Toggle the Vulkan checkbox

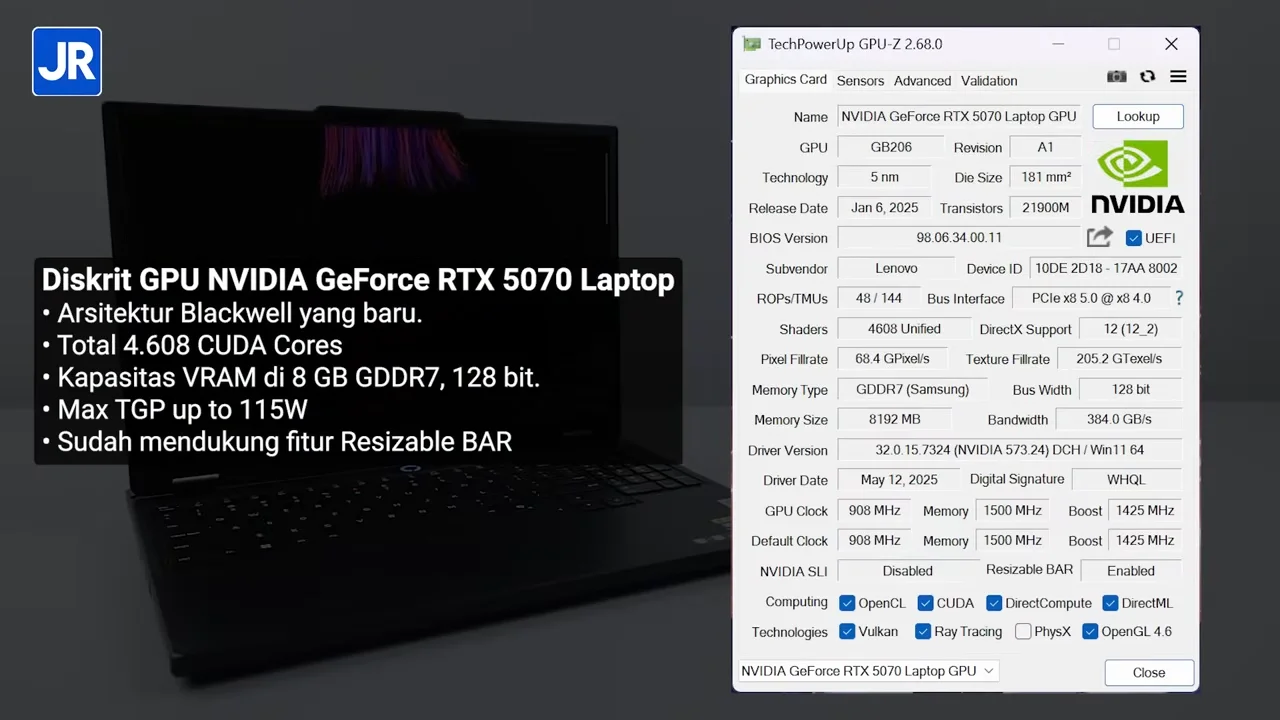[847, 632]
